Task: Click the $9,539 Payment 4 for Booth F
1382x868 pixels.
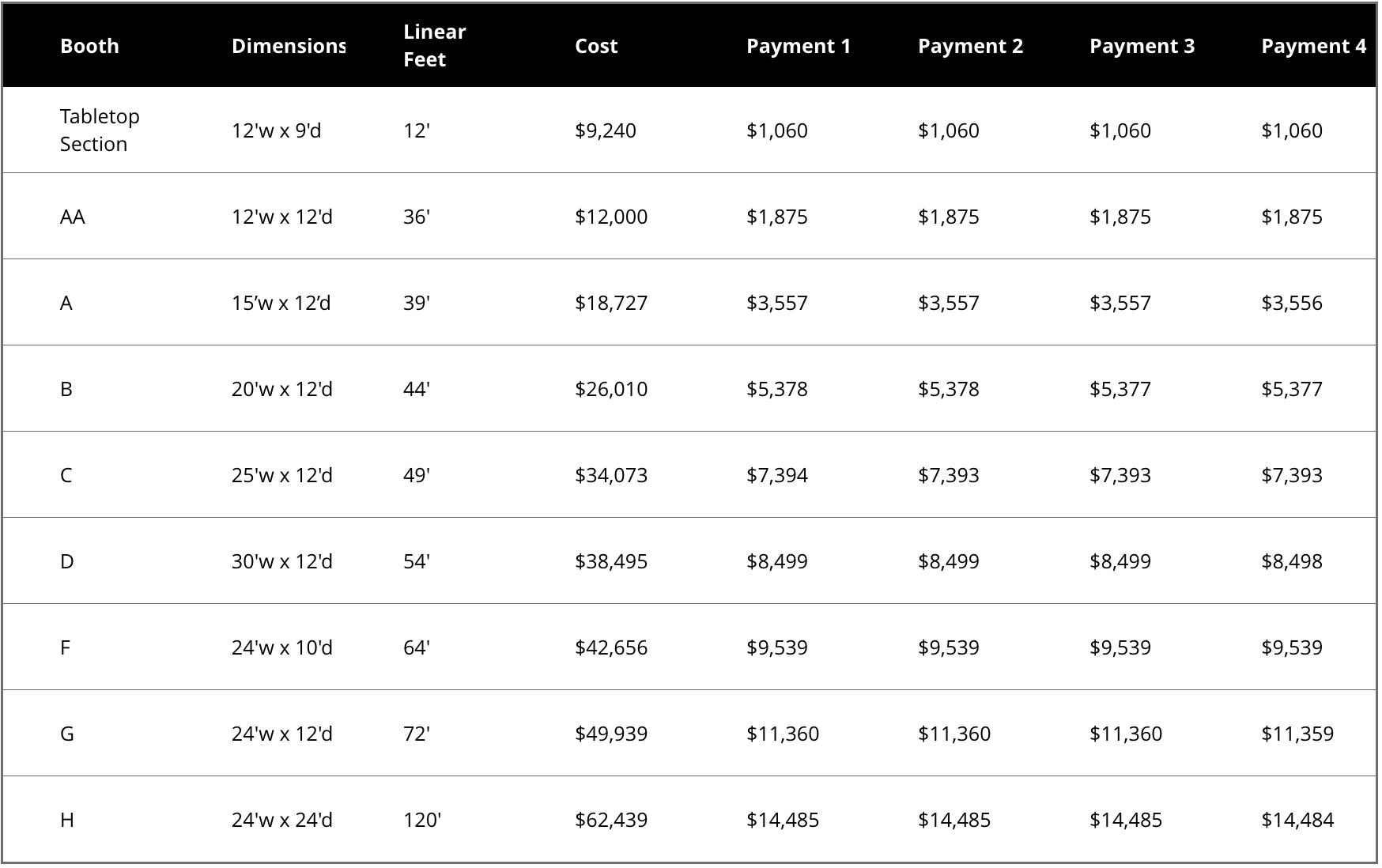Action: 1293,647
